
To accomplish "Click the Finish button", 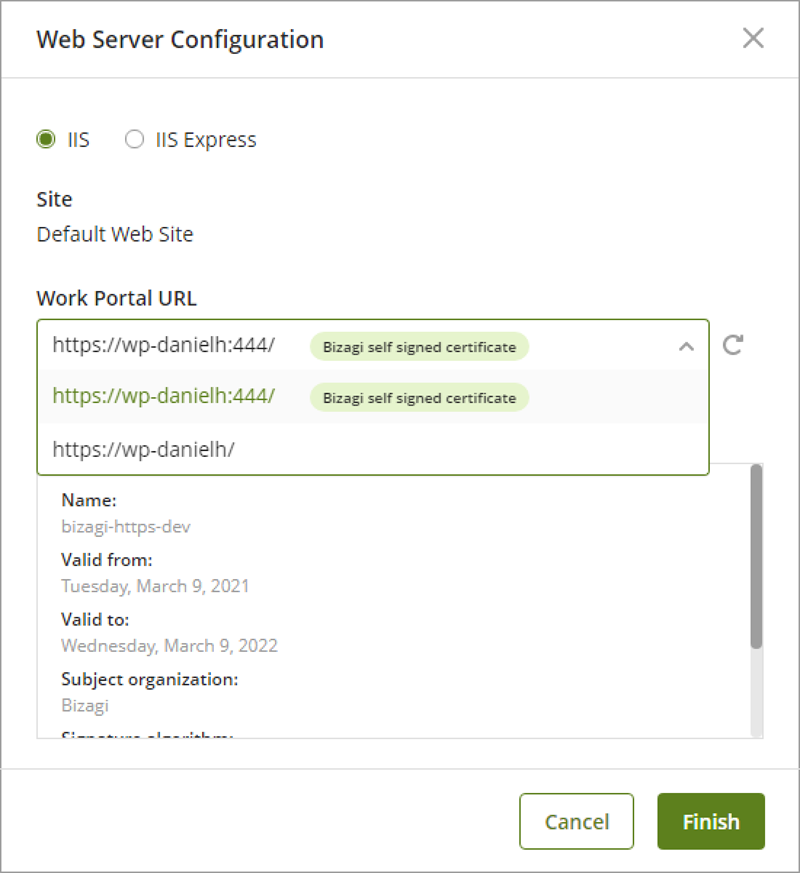I will 711,821.
